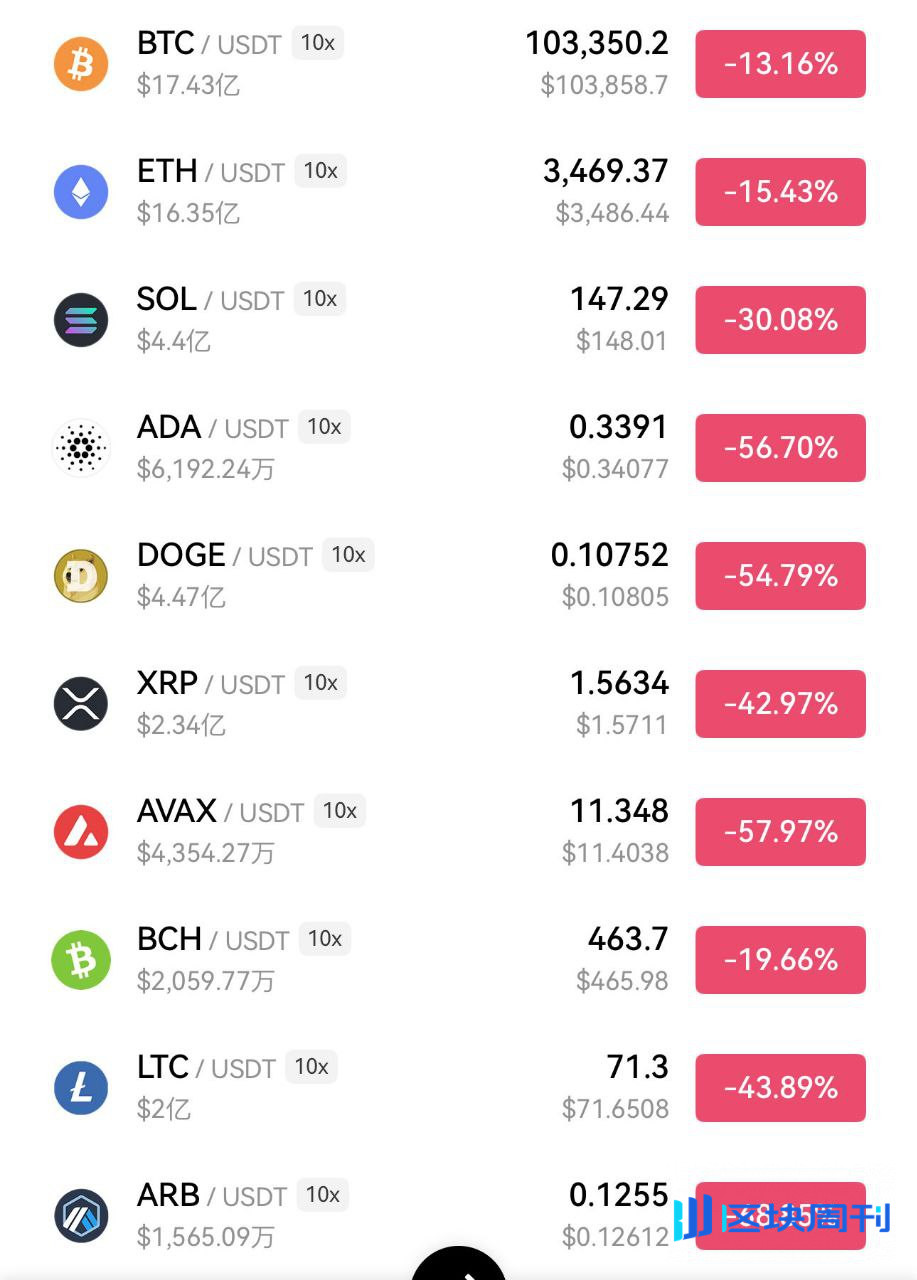The height and width of the screenshot is (1280, 917).
Task: Click the Bitcoin BTC coin icon
Action: pos(81,64)
